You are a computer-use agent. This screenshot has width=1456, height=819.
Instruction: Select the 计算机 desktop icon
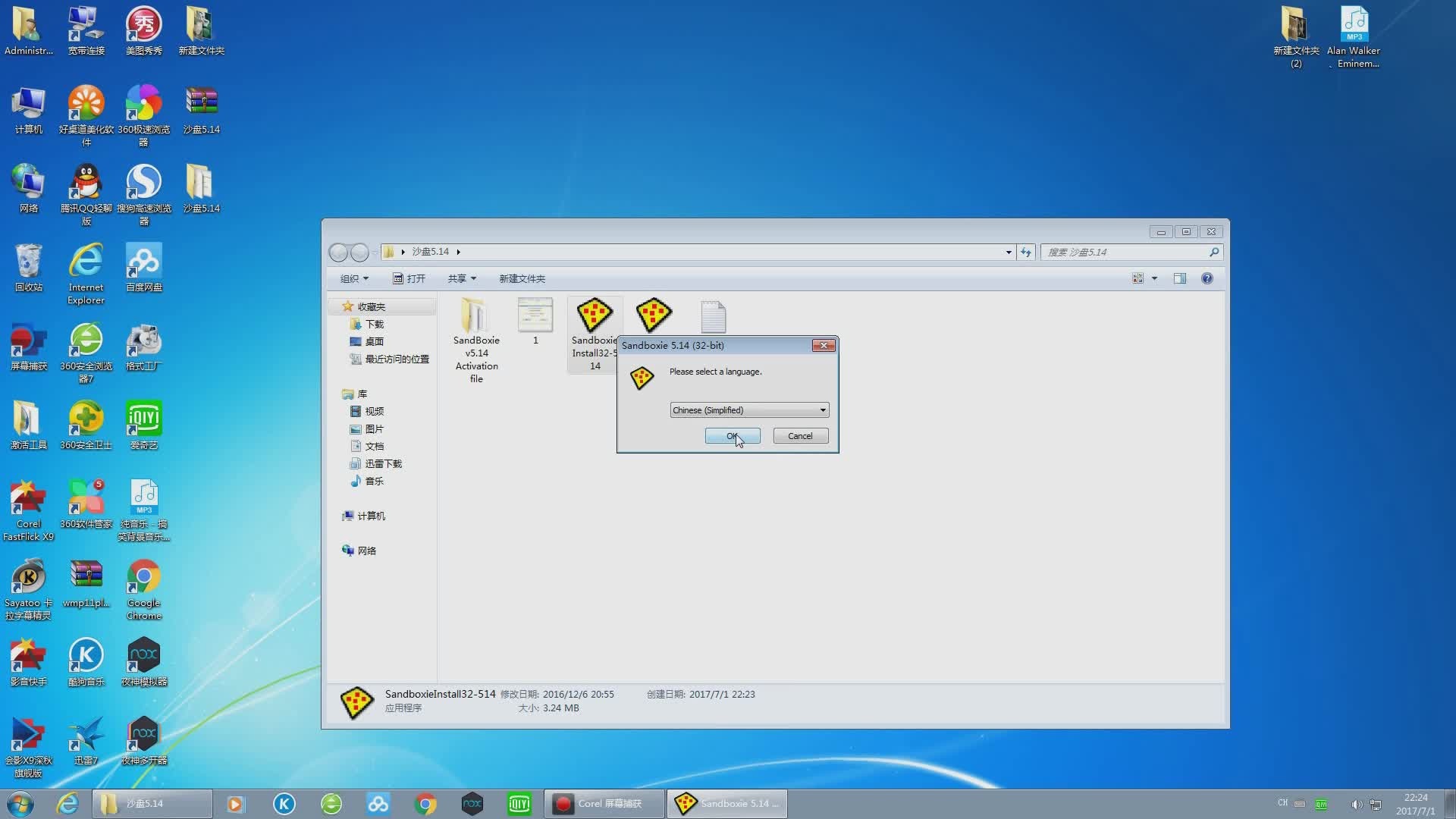[x=29, y=111]
